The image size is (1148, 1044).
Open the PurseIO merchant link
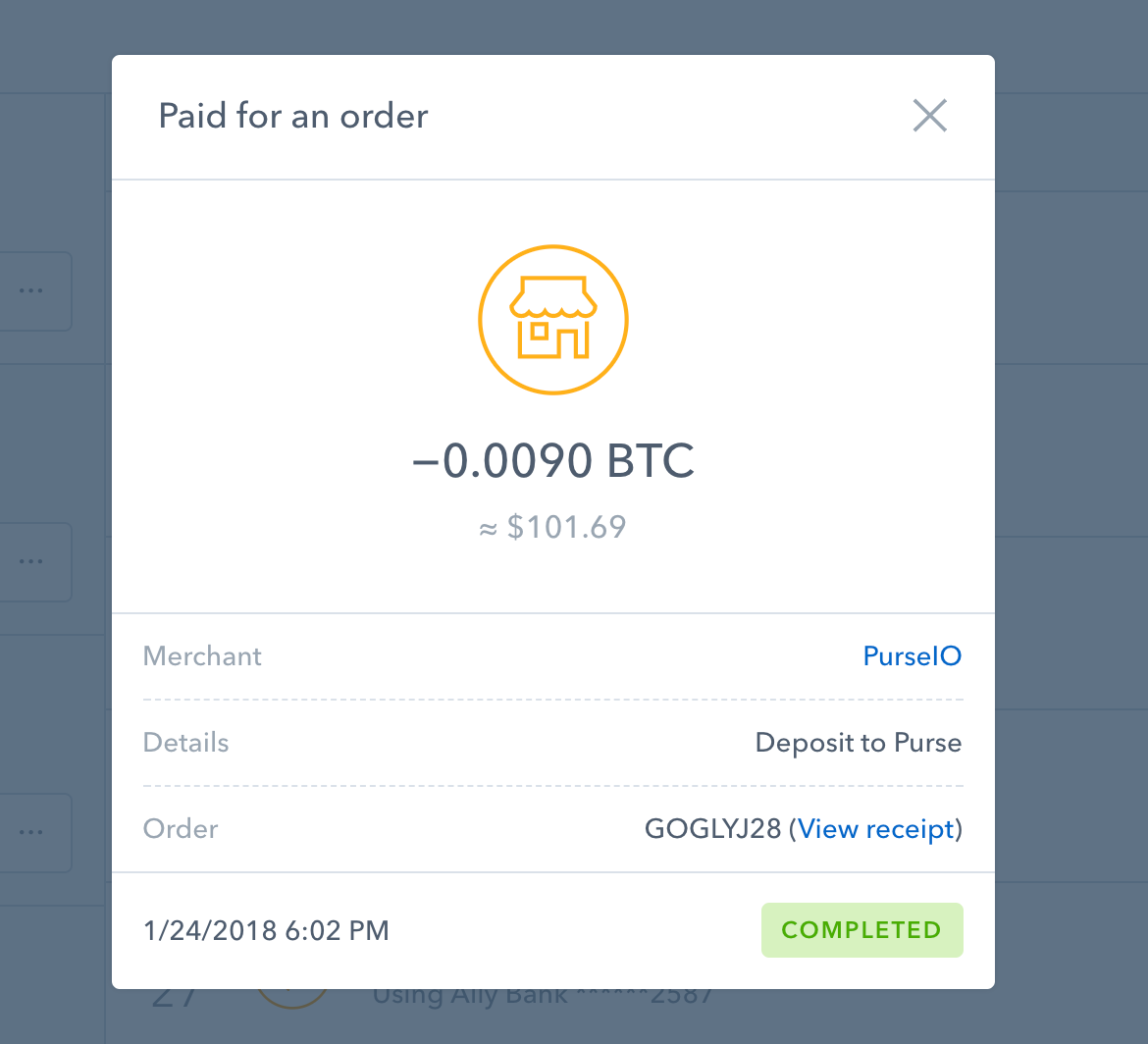[912, 655]
